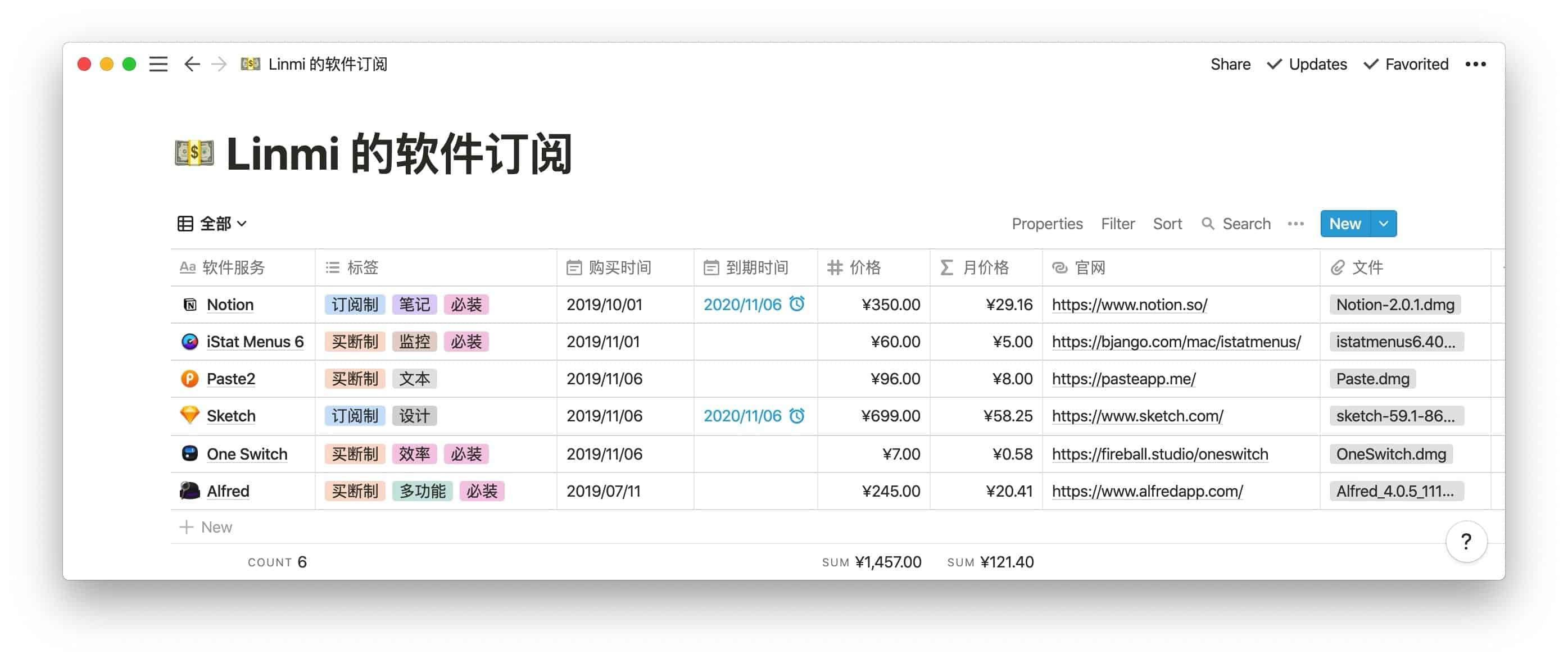Image resolution: width=1568 pixels, height=663 pixels.
Task: Open the Properties menu
Action: [x=1047, y=224]
